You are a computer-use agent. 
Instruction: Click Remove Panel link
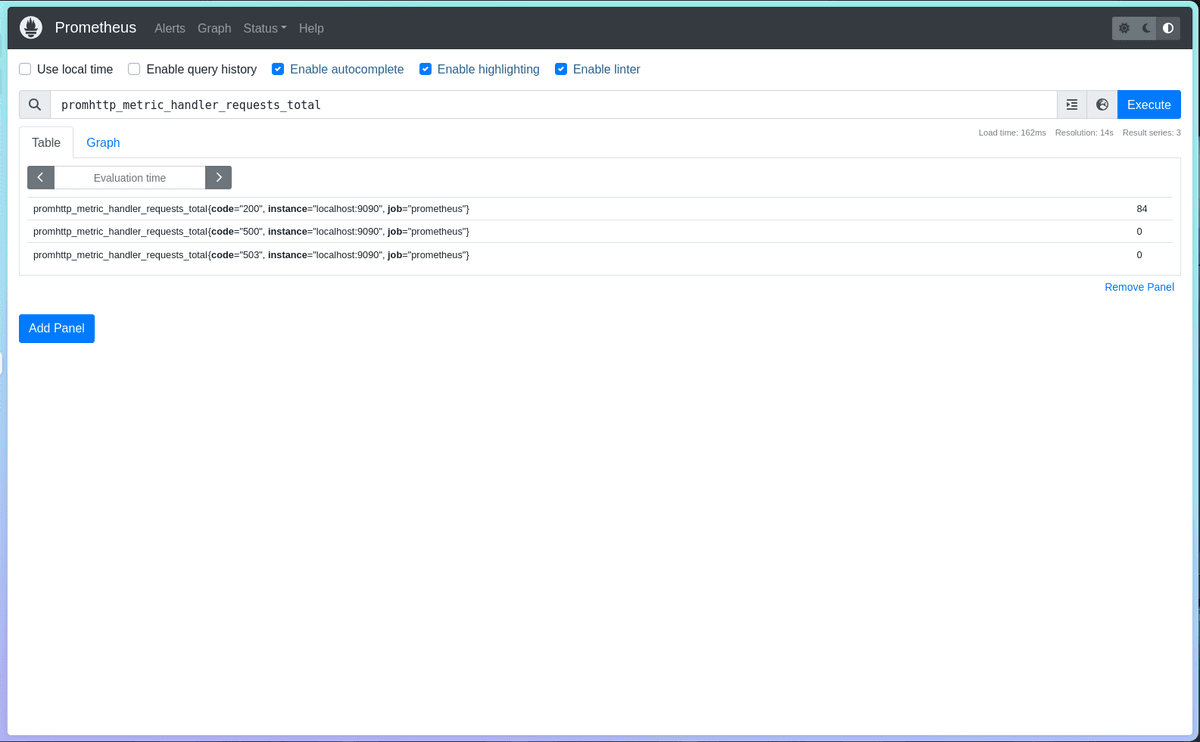click(x=1139, y=287)
